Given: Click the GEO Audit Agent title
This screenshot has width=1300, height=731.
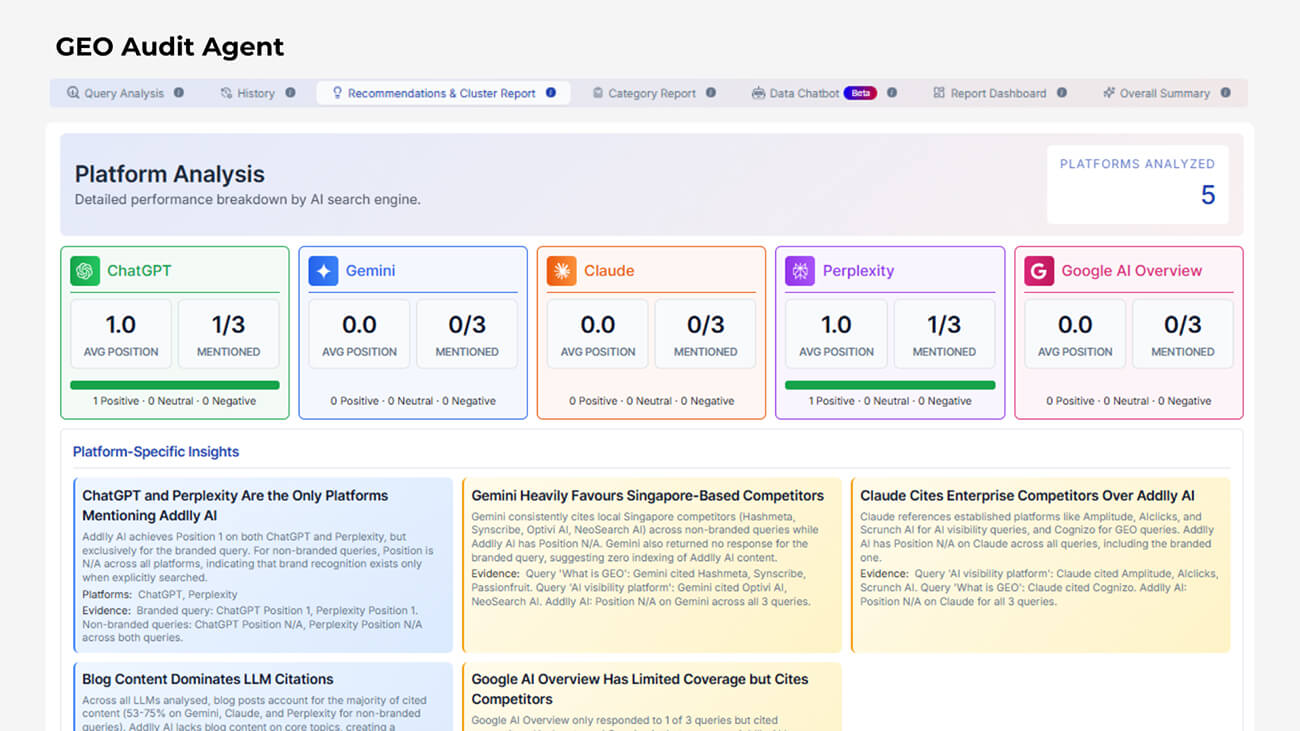Looking at the screenshot, I should (169, 46).
